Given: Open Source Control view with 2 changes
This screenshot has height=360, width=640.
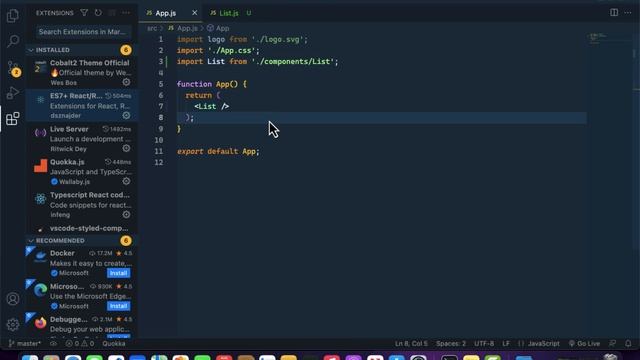Looking at the screenshot, I should point(13,68).
